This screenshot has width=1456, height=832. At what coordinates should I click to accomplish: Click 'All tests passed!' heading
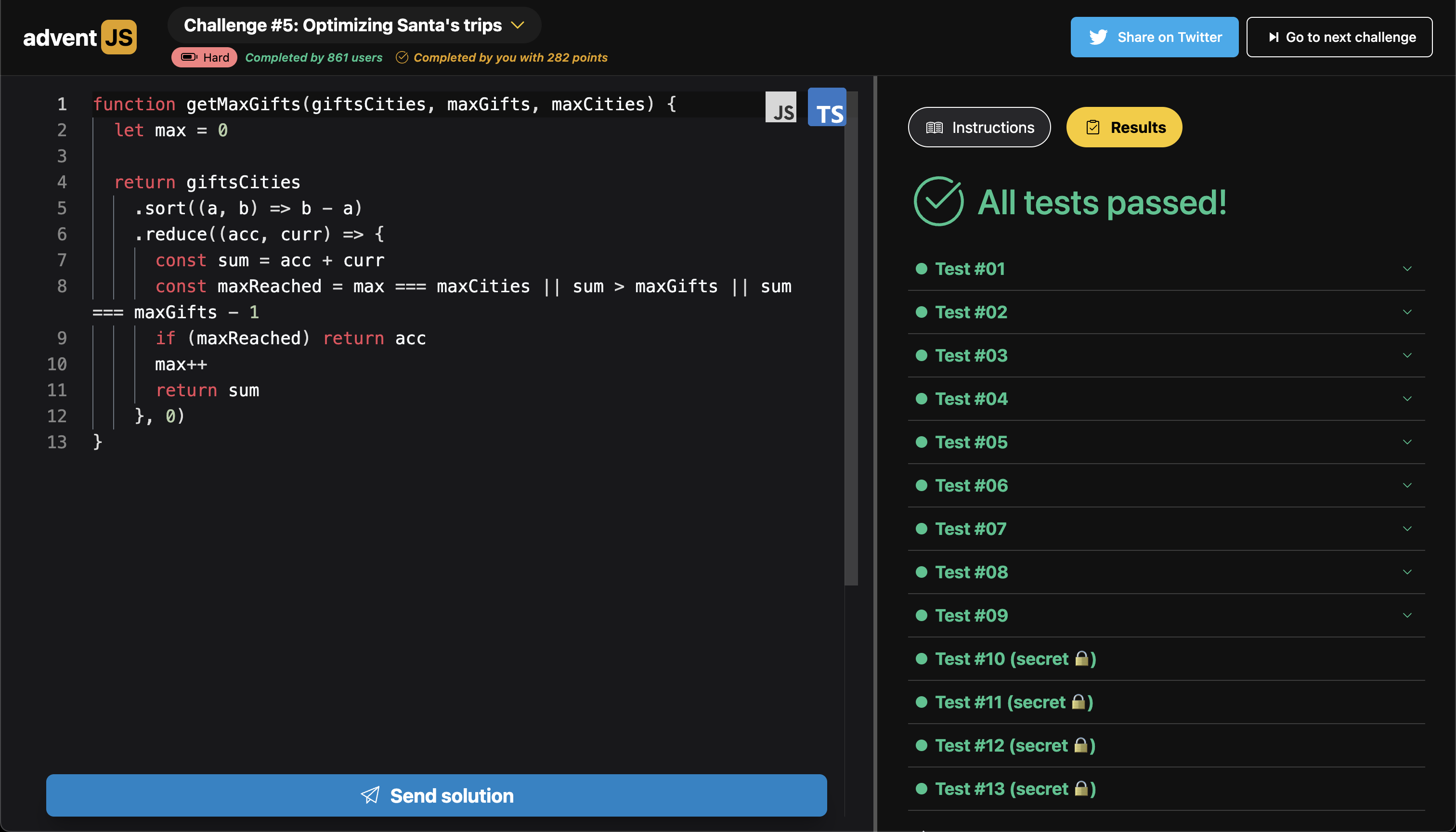click(1102, 202)
